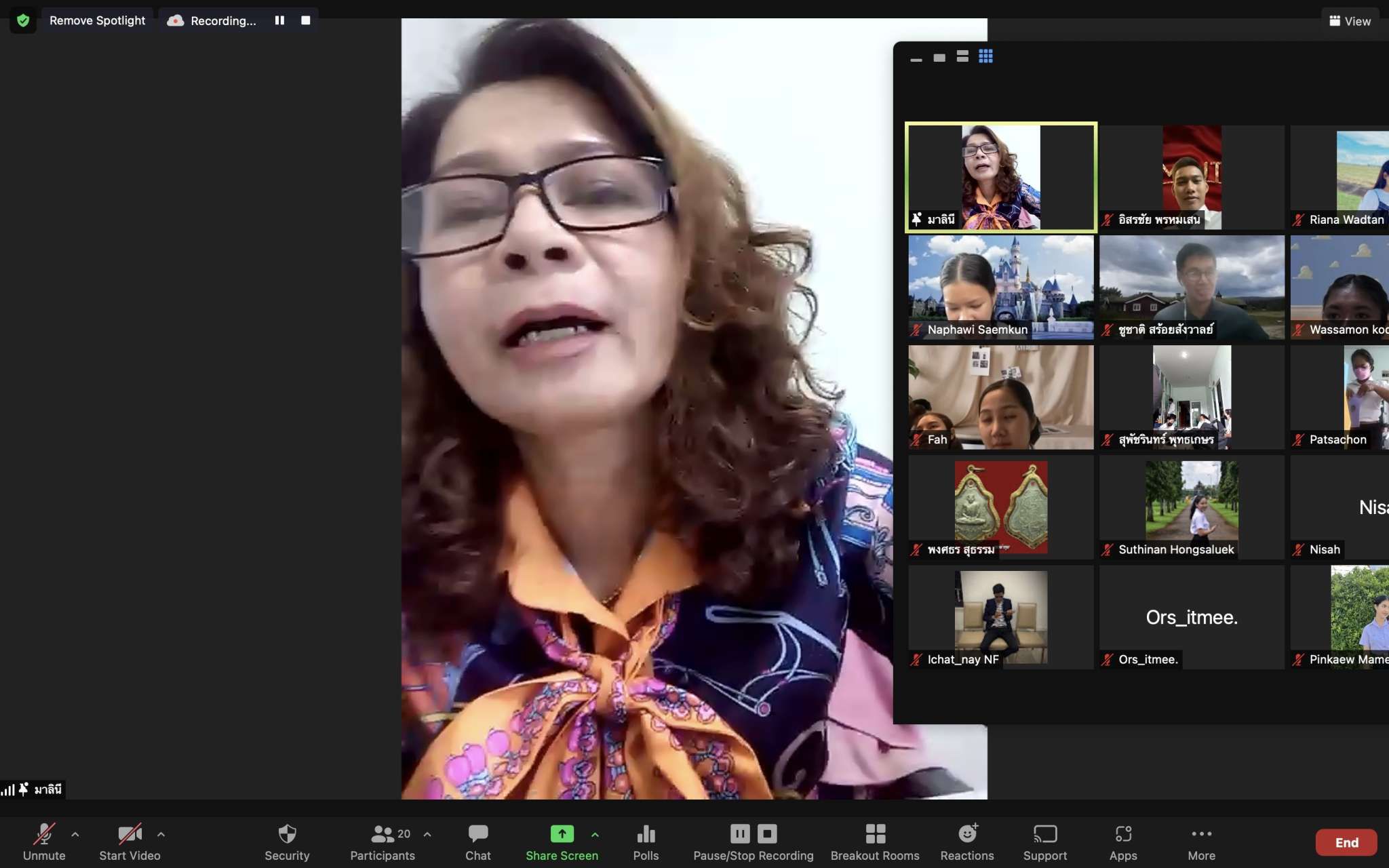Pause recording from the top recording indicator

(279, 20)
